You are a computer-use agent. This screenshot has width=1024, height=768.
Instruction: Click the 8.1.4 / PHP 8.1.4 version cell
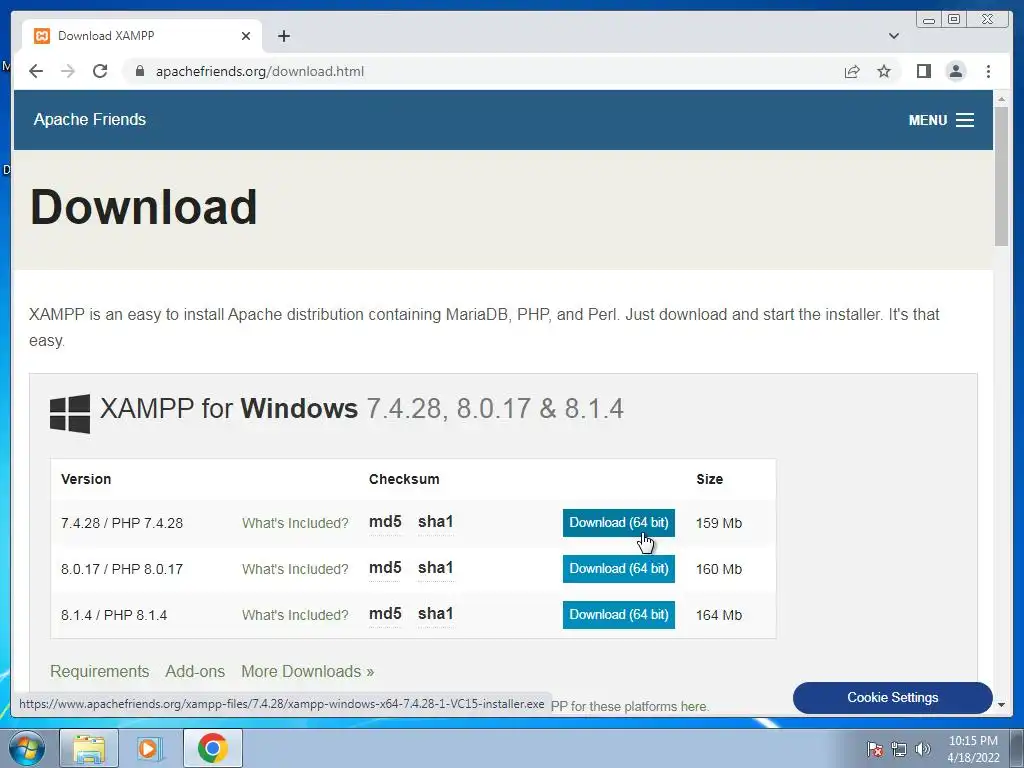coord(114,615)
